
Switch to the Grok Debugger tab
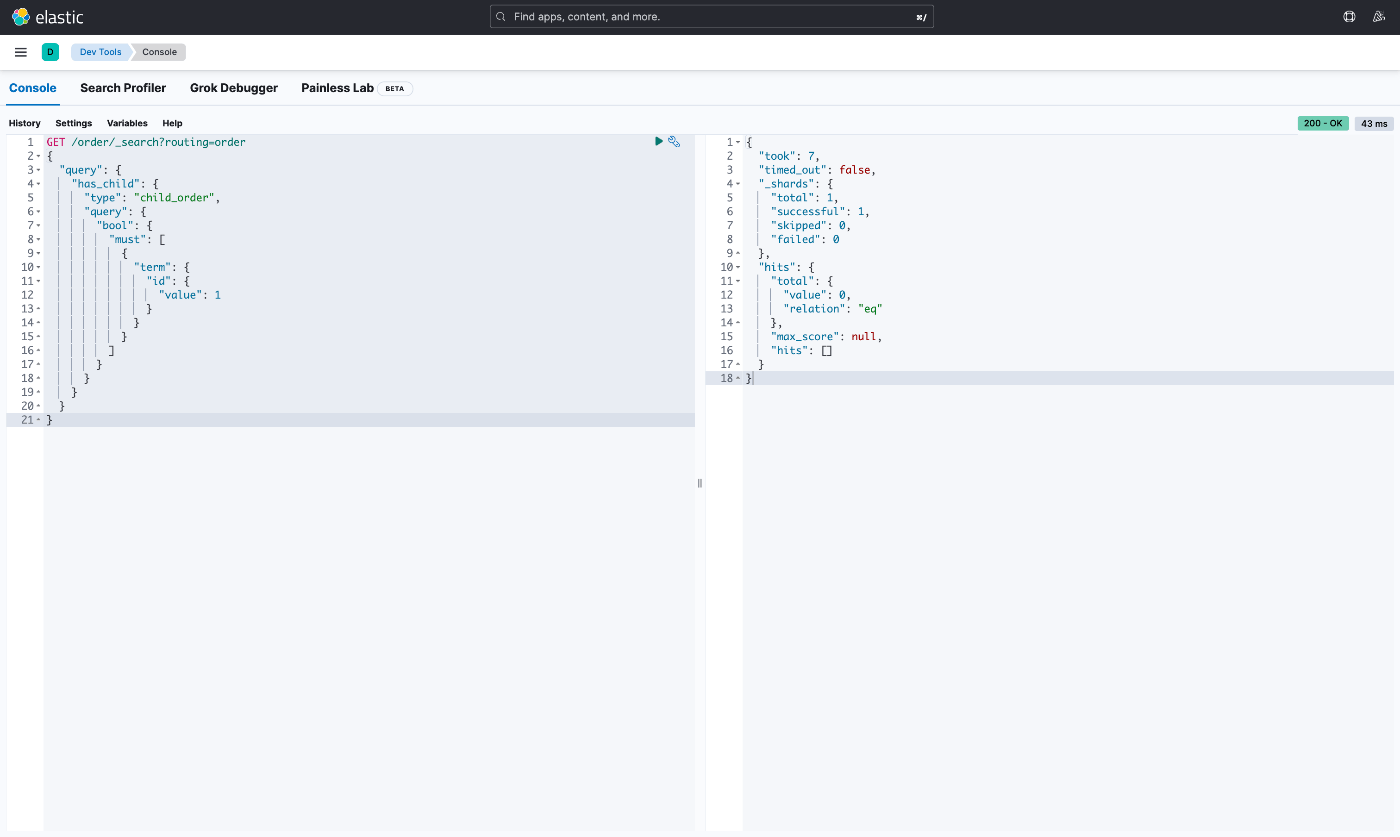tap(234, 88)
